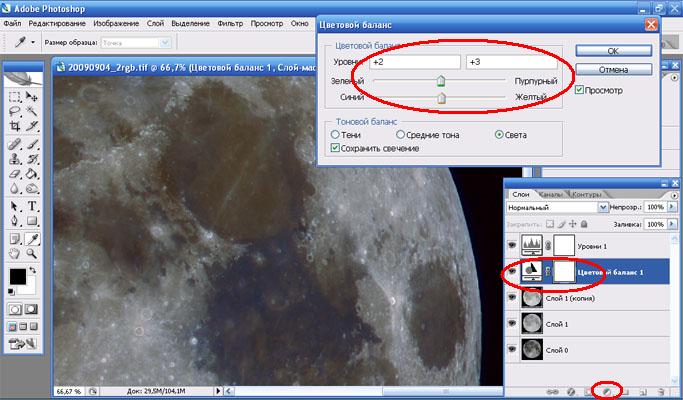Select the Move tool
This screenshot has width=683, height=400.
pyautogui.click(x=32, y=96)
